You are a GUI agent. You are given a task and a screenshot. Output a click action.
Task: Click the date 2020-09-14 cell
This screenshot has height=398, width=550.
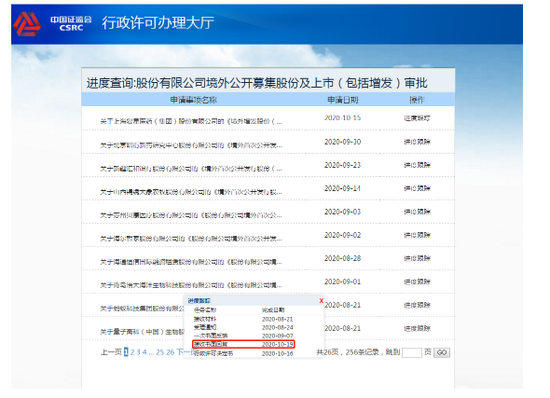pos(343,189)
